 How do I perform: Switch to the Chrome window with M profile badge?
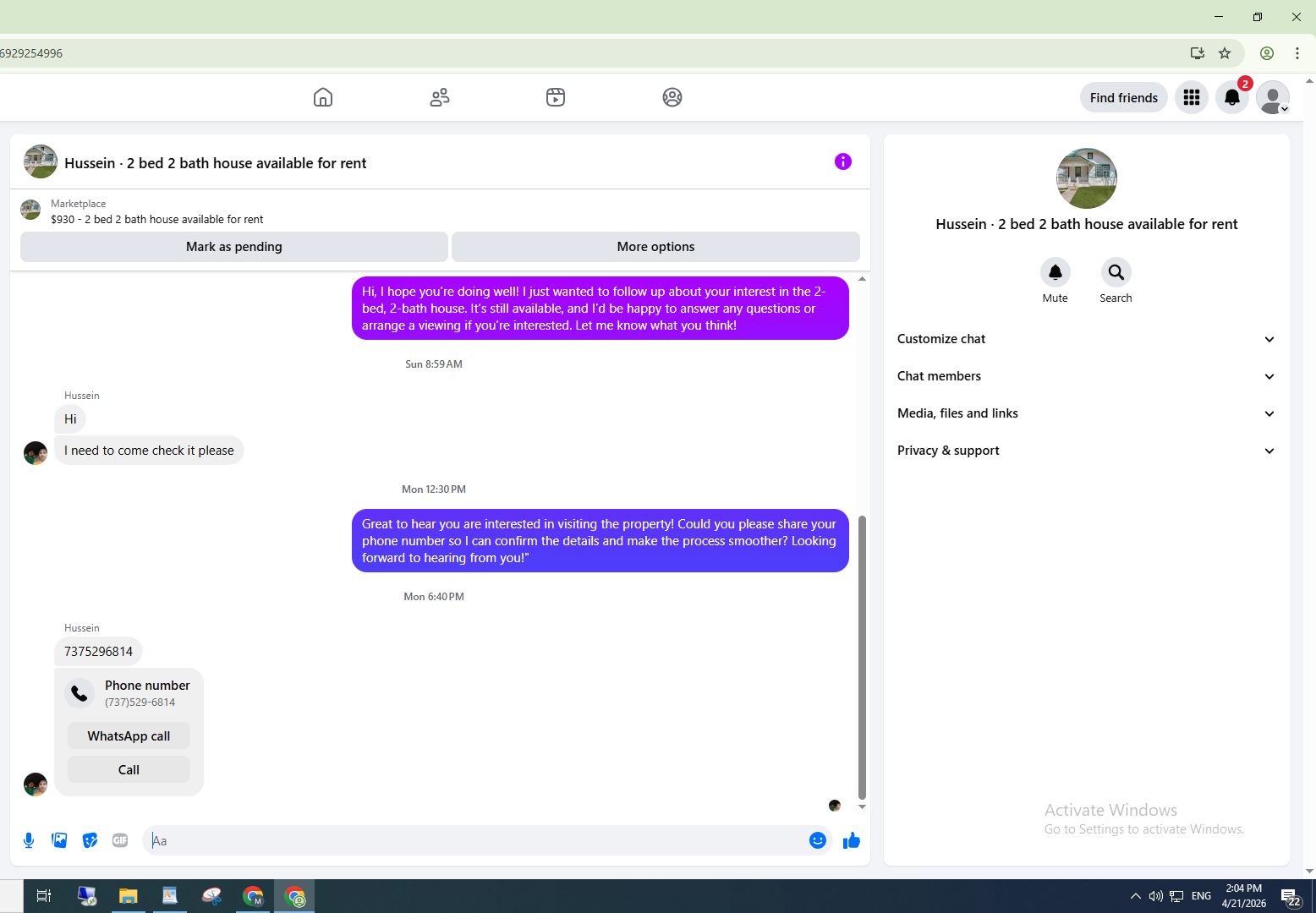pyautogui.click(x=253, y=896)
